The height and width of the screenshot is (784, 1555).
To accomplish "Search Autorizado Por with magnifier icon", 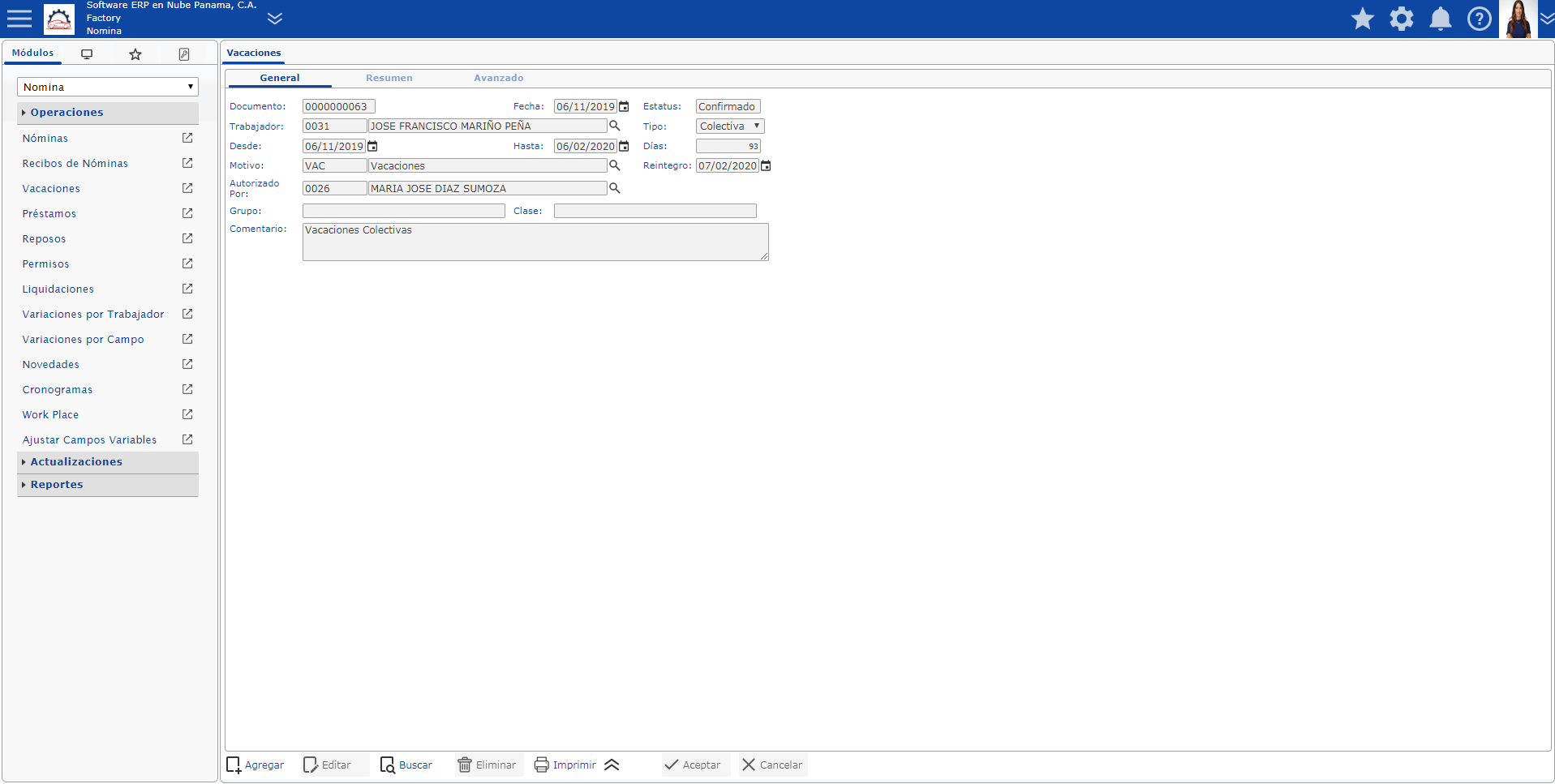I will [x=615, y=189].
